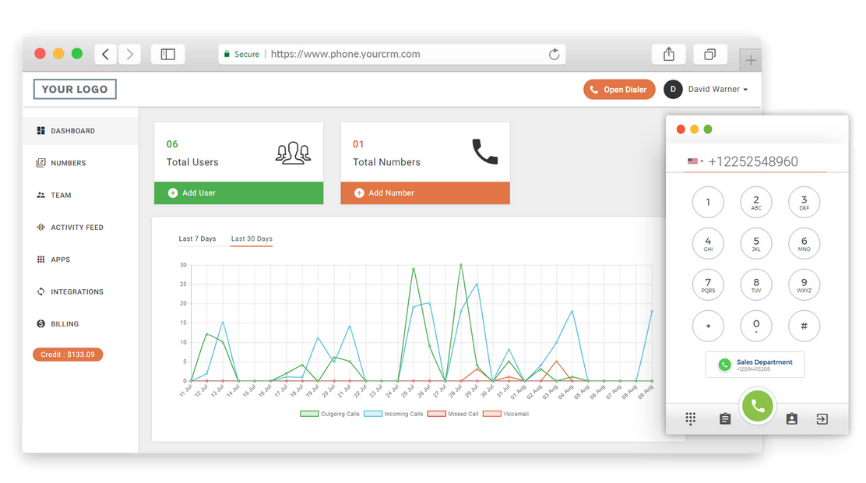Switch to the Last 30 Days tab
This screenshot has width=866, height=483.
pyautogui.click(x=251, y=238)
